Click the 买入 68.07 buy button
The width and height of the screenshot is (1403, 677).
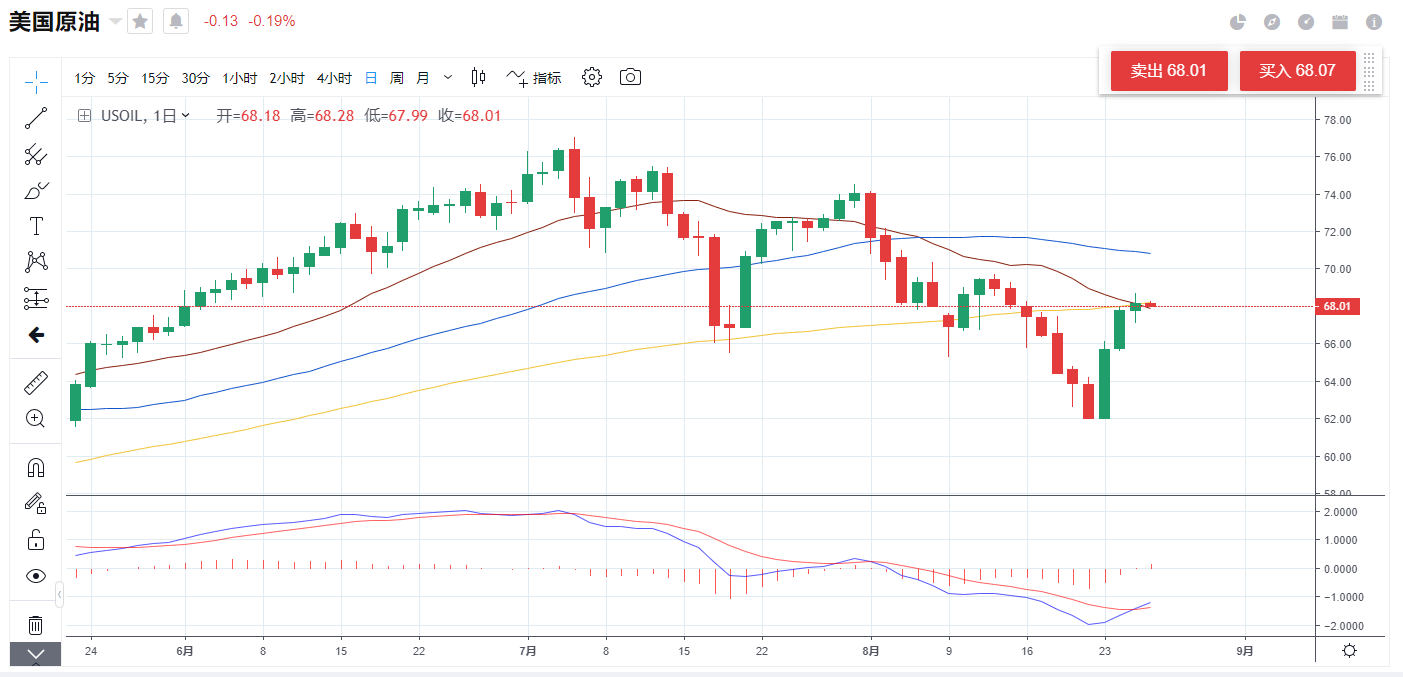pyautogui.click(x=1297, y=71)
